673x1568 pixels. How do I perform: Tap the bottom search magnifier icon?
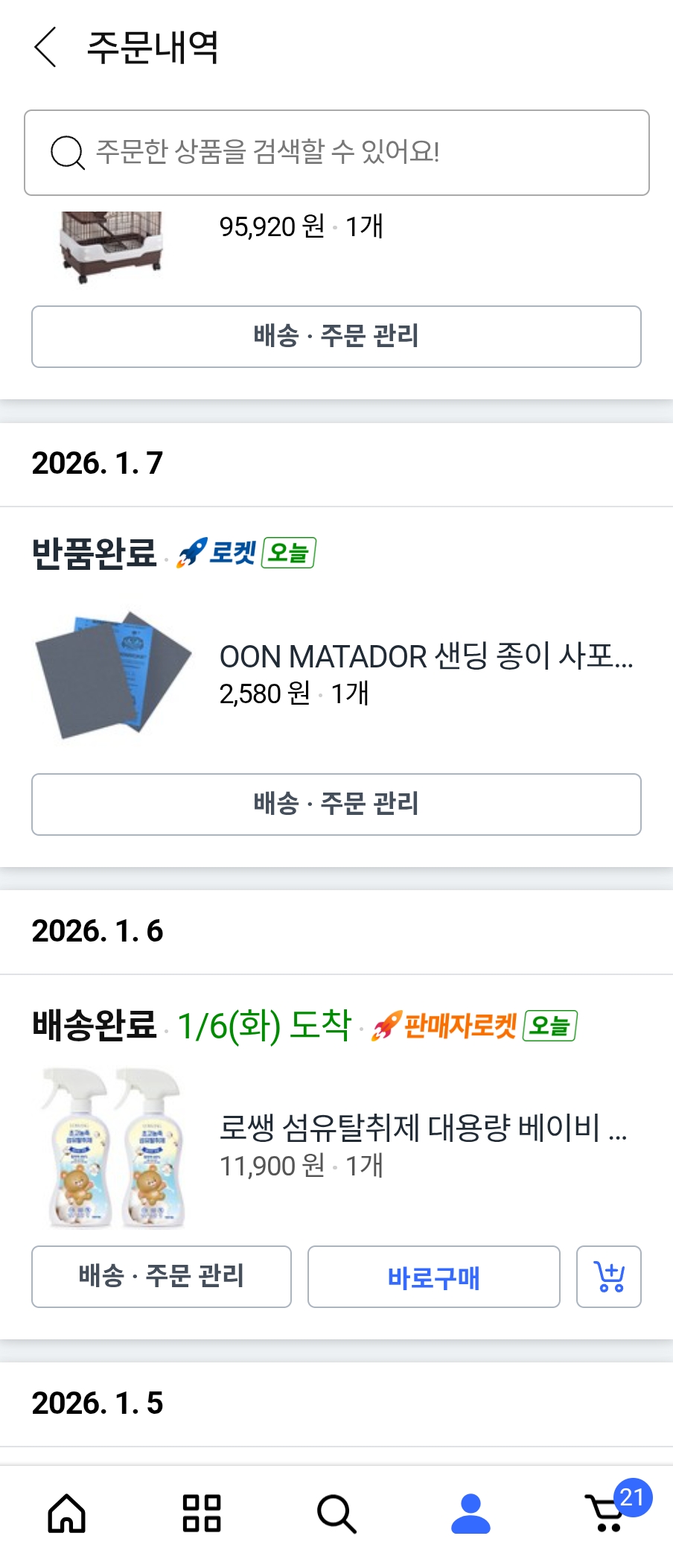click(x=336, y=1514)
